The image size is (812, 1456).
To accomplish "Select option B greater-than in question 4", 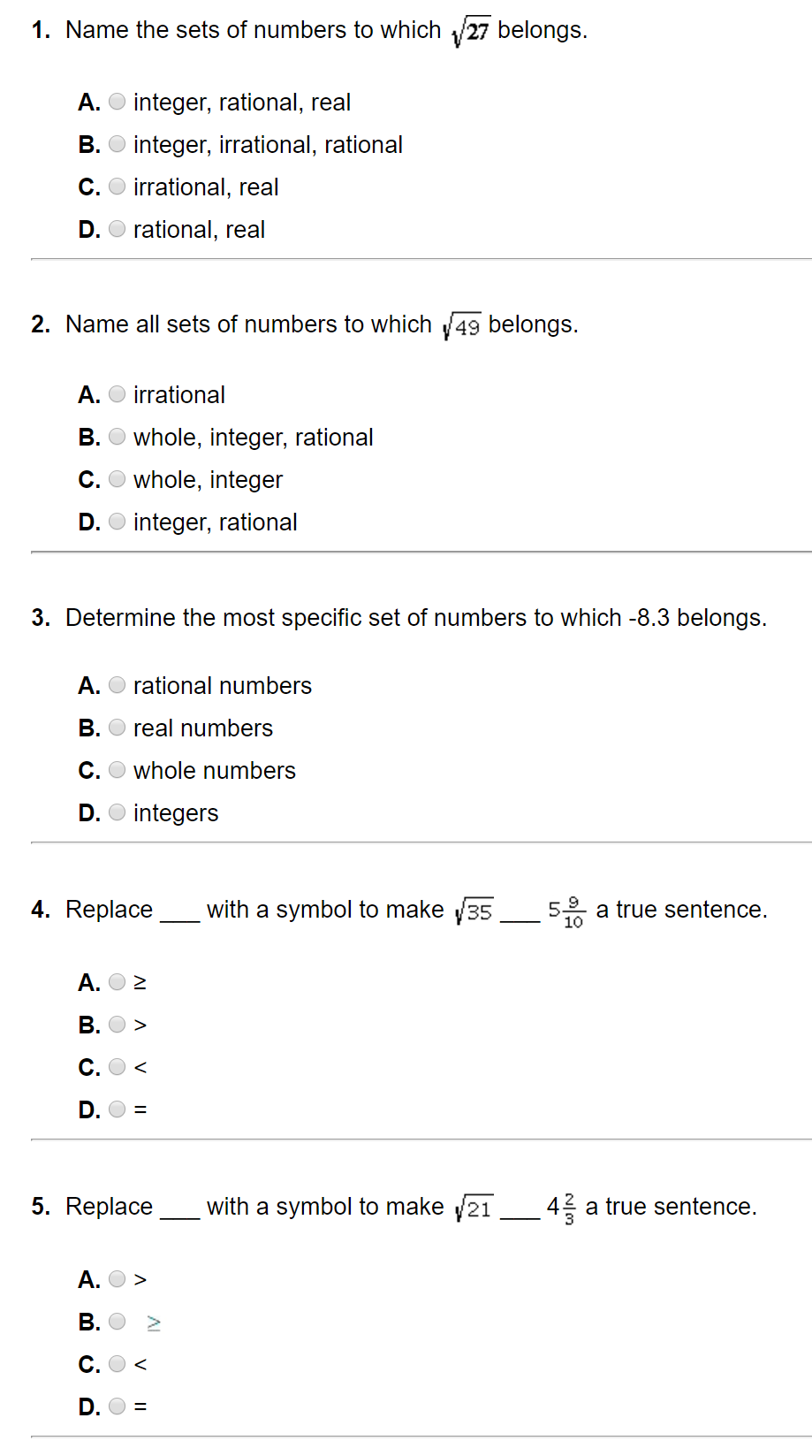I will (118, 1025).
